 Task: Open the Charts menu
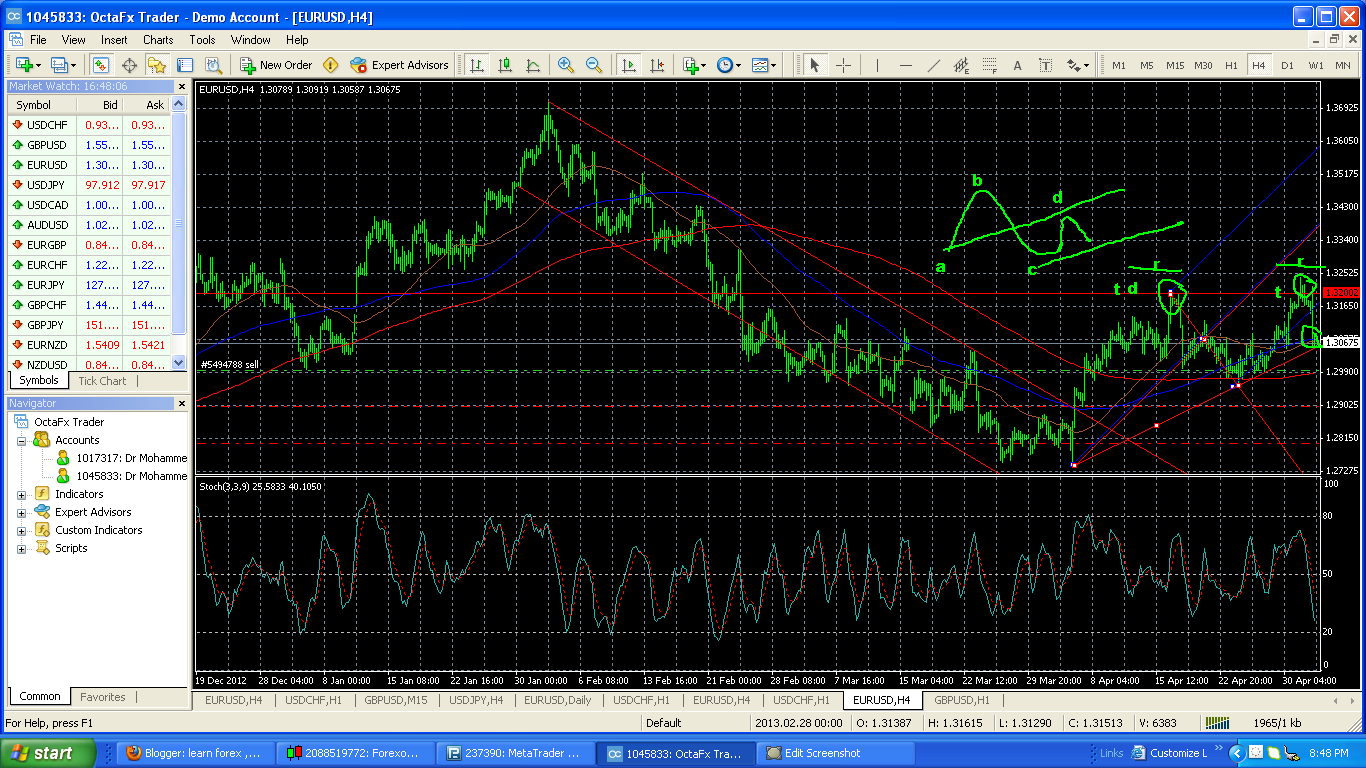coord(158,40)
